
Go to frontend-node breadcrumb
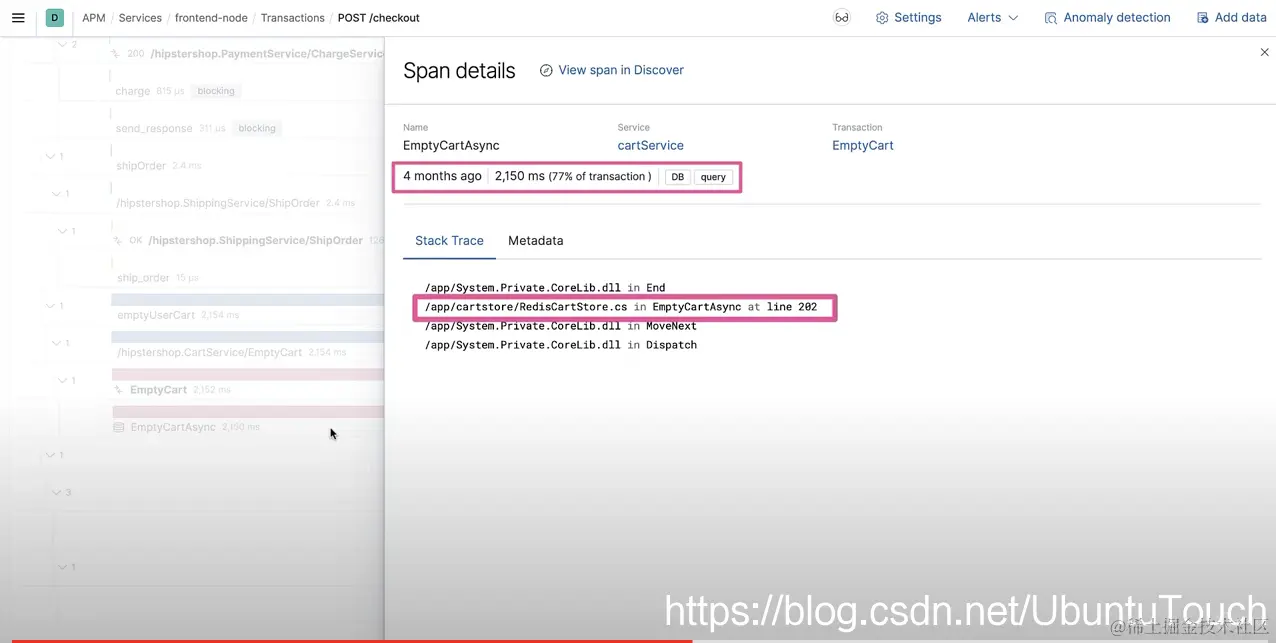click(x=211, y=18)
